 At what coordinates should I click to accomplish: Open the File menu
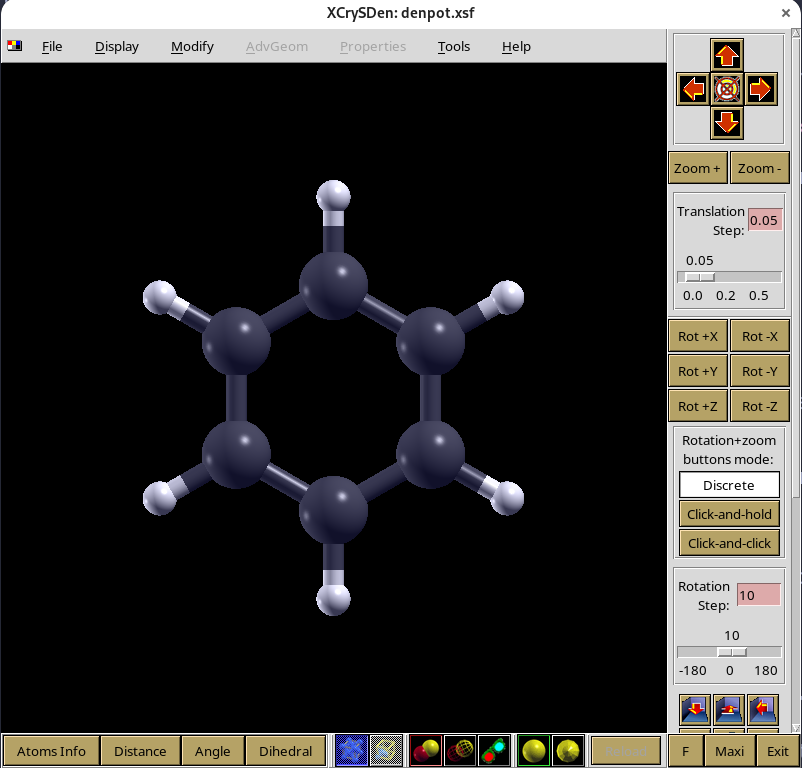pos(52,46)
